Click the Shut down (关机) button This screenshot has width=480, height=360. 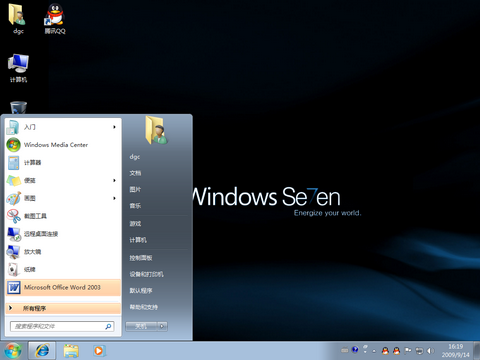pyautogui.click(x=141, y=326)
